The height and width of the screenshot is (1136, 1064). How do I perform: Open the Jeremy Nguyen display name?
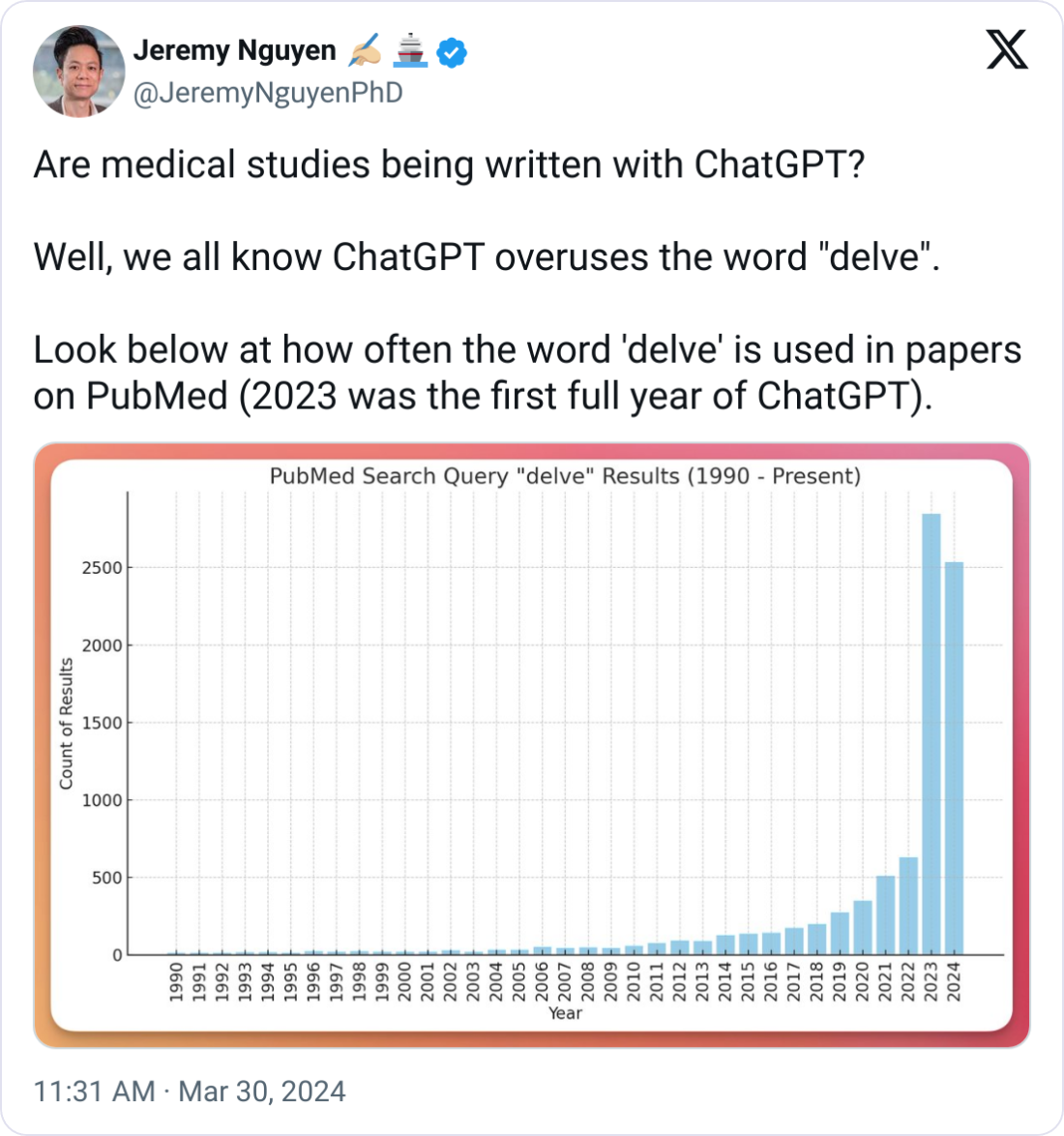235,50
